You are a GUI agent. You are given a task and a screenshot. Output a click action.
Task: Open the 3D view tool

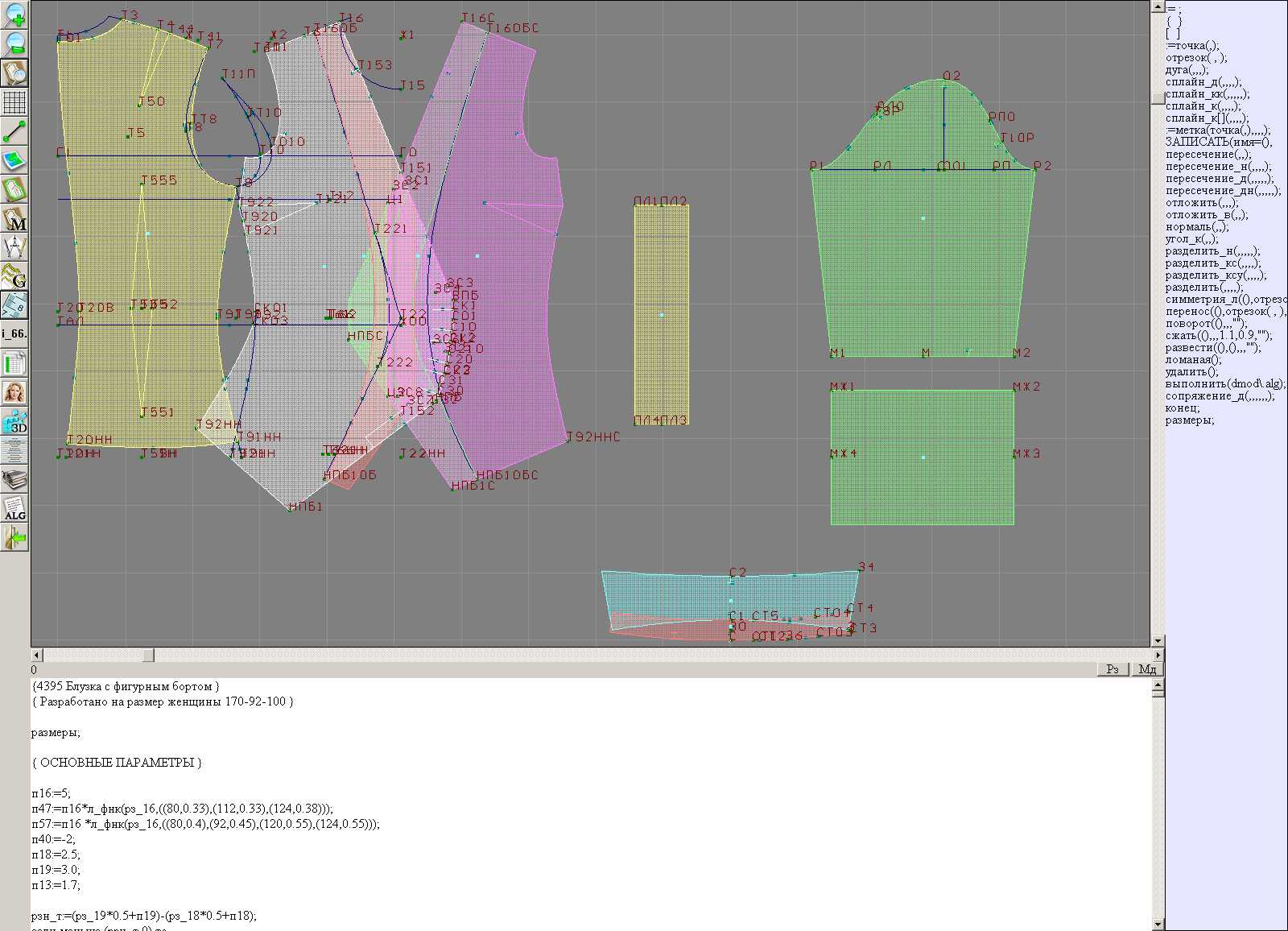pyautogui.click(x=14, y=422)
